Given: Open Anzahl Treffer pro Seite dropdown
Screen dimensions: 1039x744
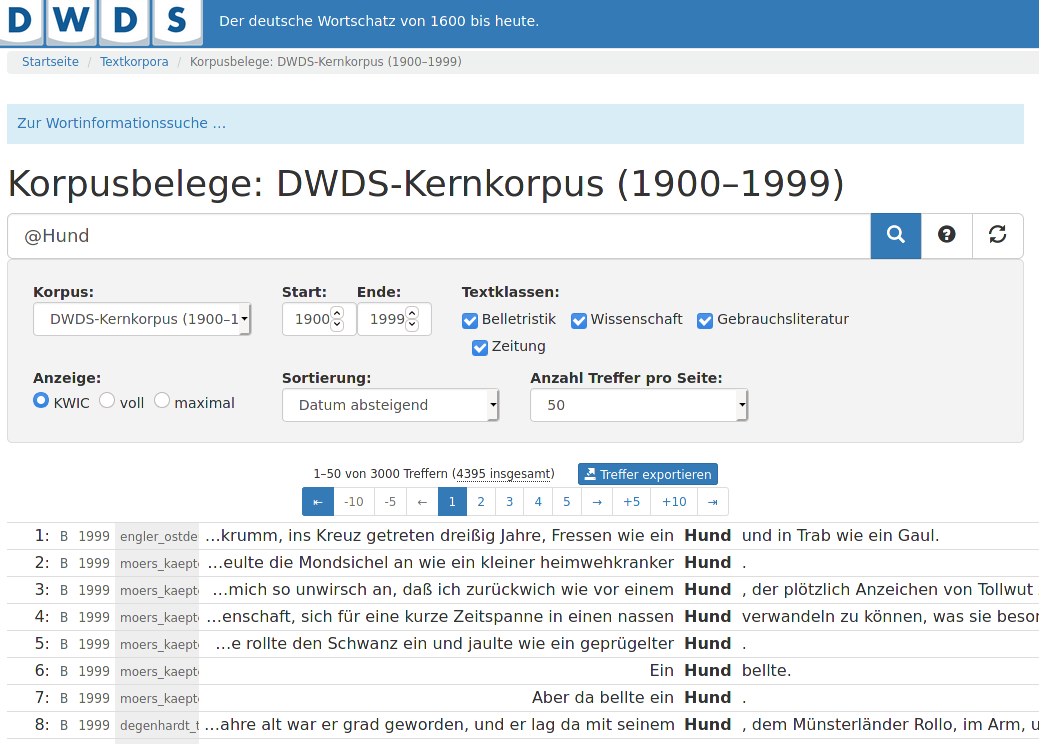Looking at the screenshot, I should (638, 405).
